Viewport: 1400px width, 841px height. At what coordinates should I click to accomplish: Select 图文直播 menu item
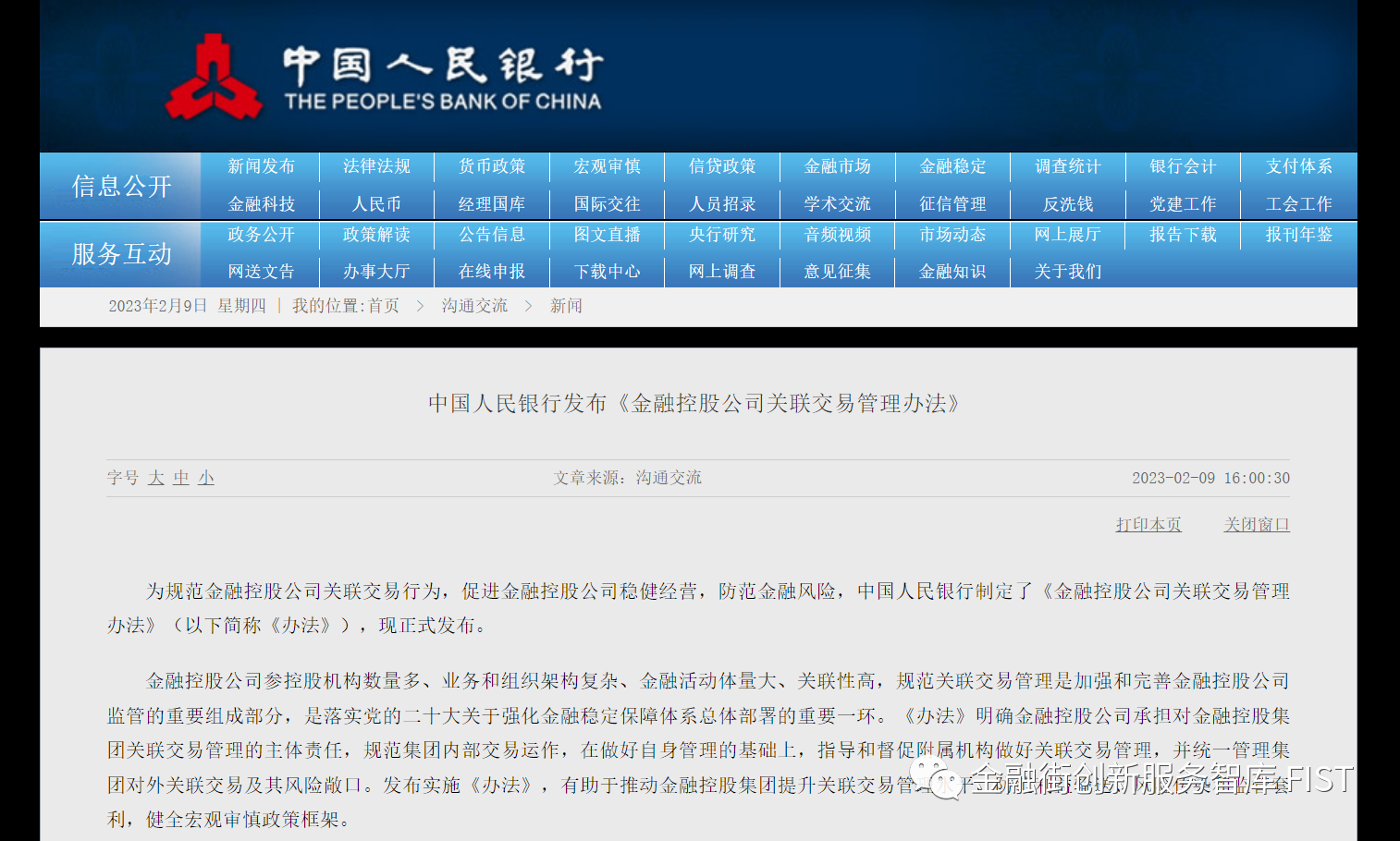click(x=607, y=235)
